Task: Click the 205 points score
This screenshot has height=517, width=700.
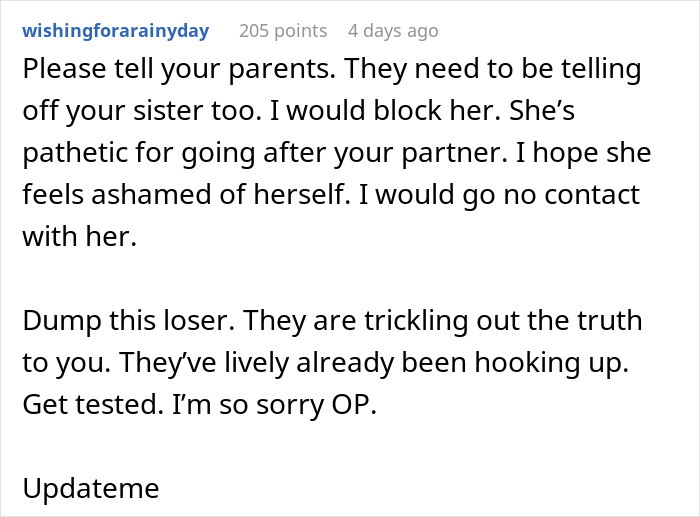Action: point(283,31)
